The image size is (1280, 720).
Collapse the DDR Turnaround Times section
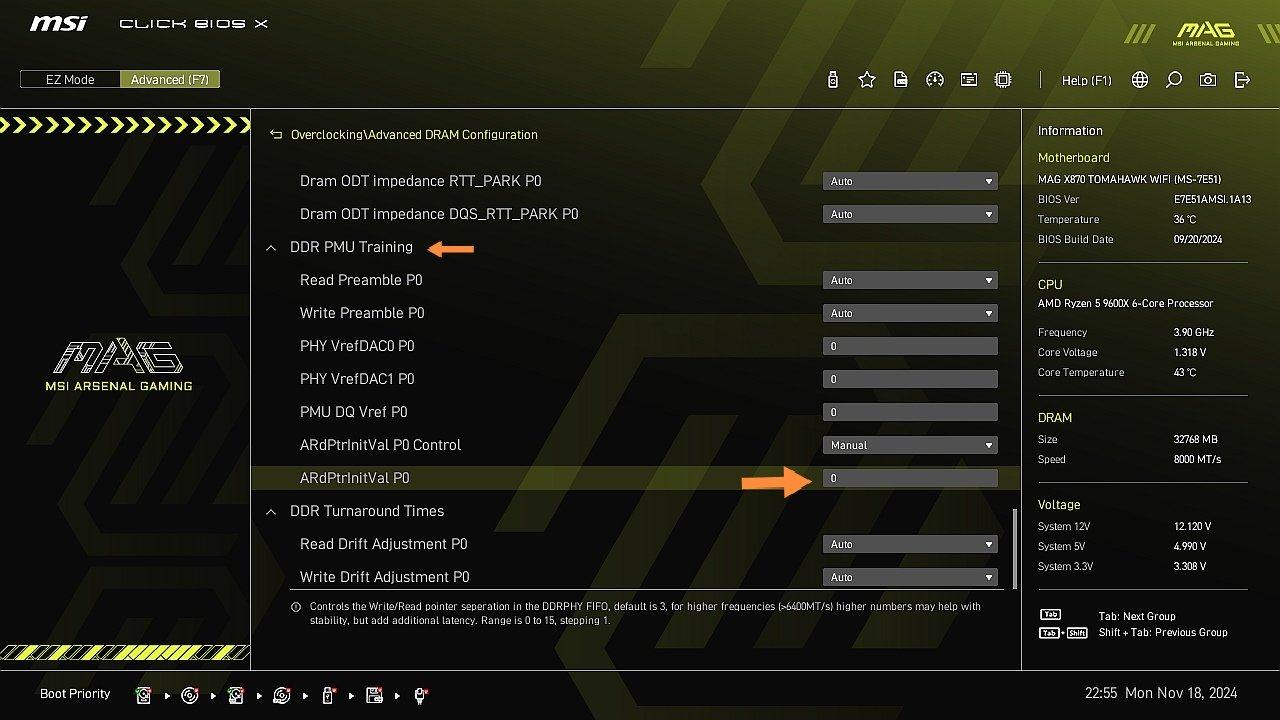tap(271, 511)
